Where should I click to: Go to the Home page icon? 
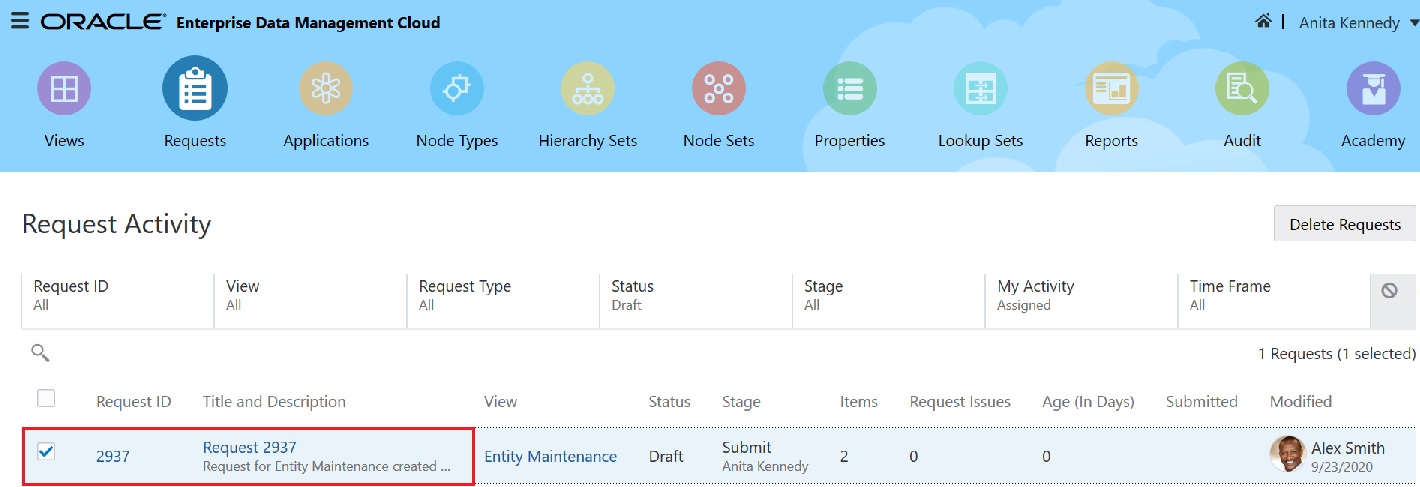point(1264,21)
